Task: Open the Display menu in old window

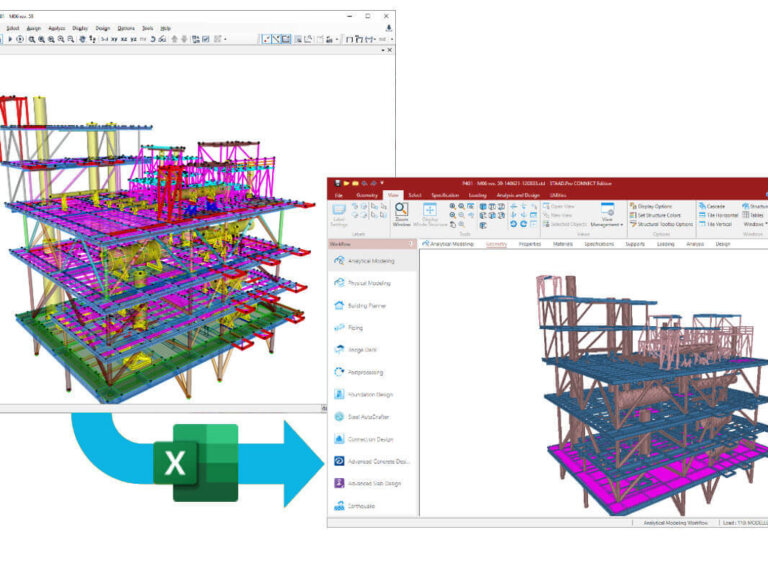Action: click(x=80, y=28)
